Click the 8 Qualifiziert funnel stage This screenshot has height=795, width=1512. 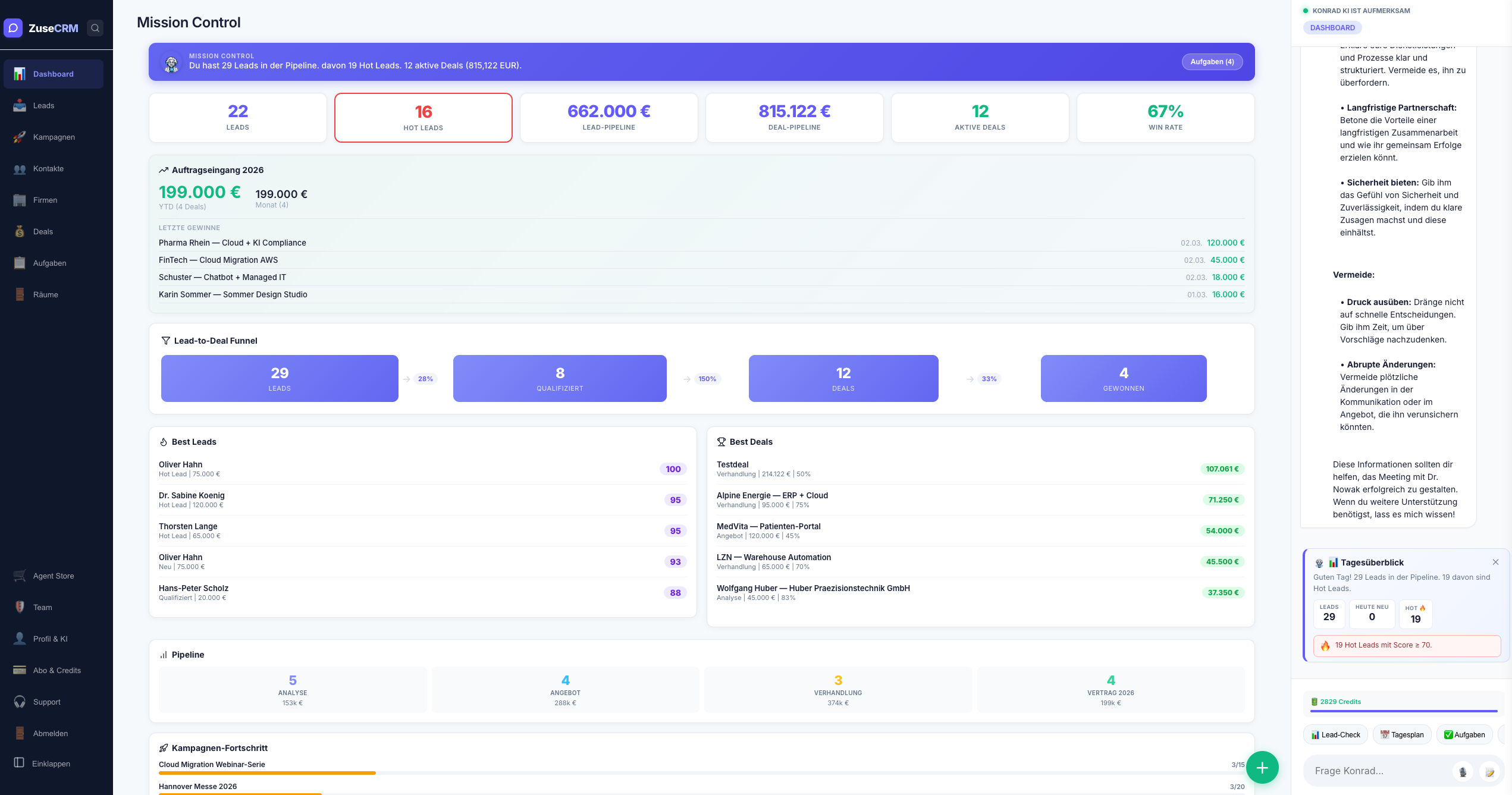tap(560, 378)
